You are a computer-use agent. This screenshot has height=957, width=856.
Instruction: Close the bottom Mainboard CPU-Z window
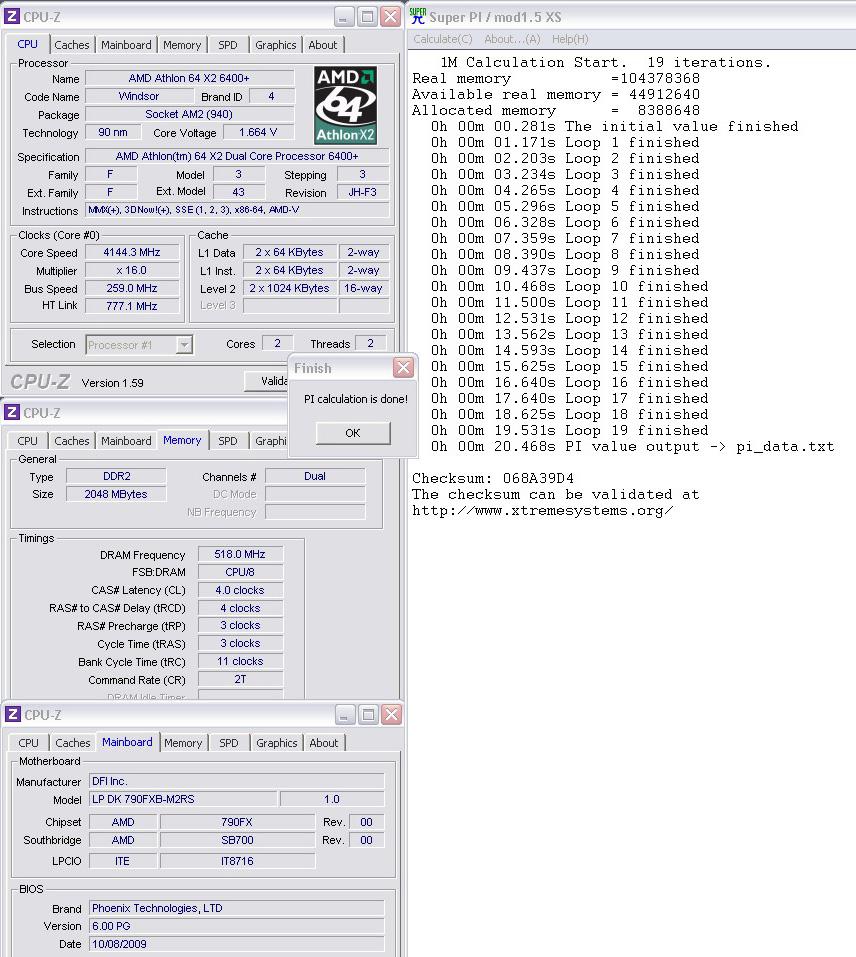point(391,714)
